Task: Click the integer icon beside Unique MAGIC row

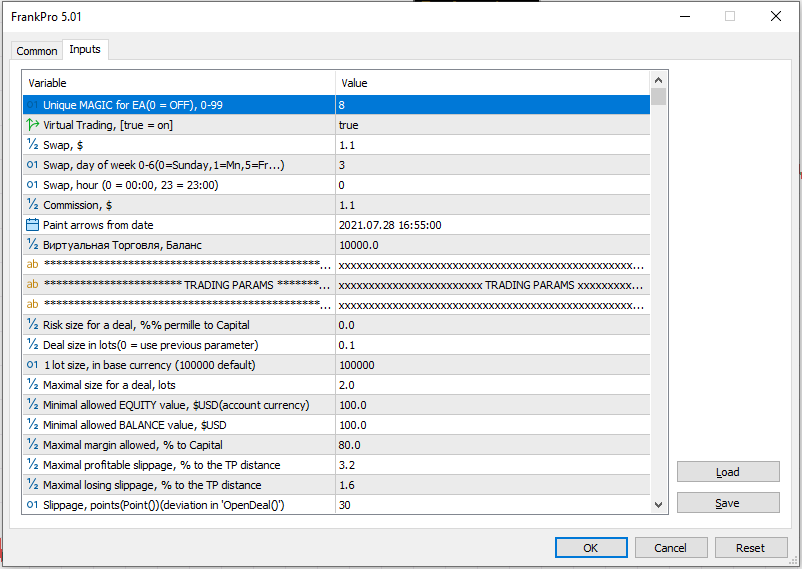Action: tap(32, 105)
